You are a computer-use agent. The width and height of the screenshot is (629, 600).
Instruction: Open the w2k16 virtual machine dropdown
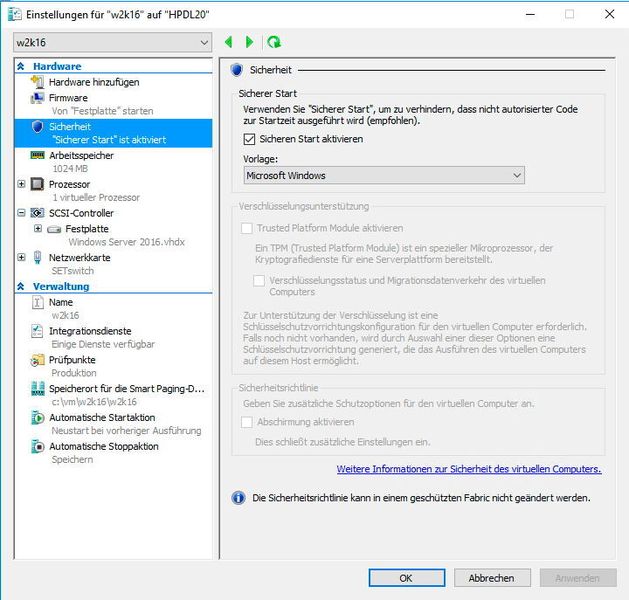coord(112,42)
